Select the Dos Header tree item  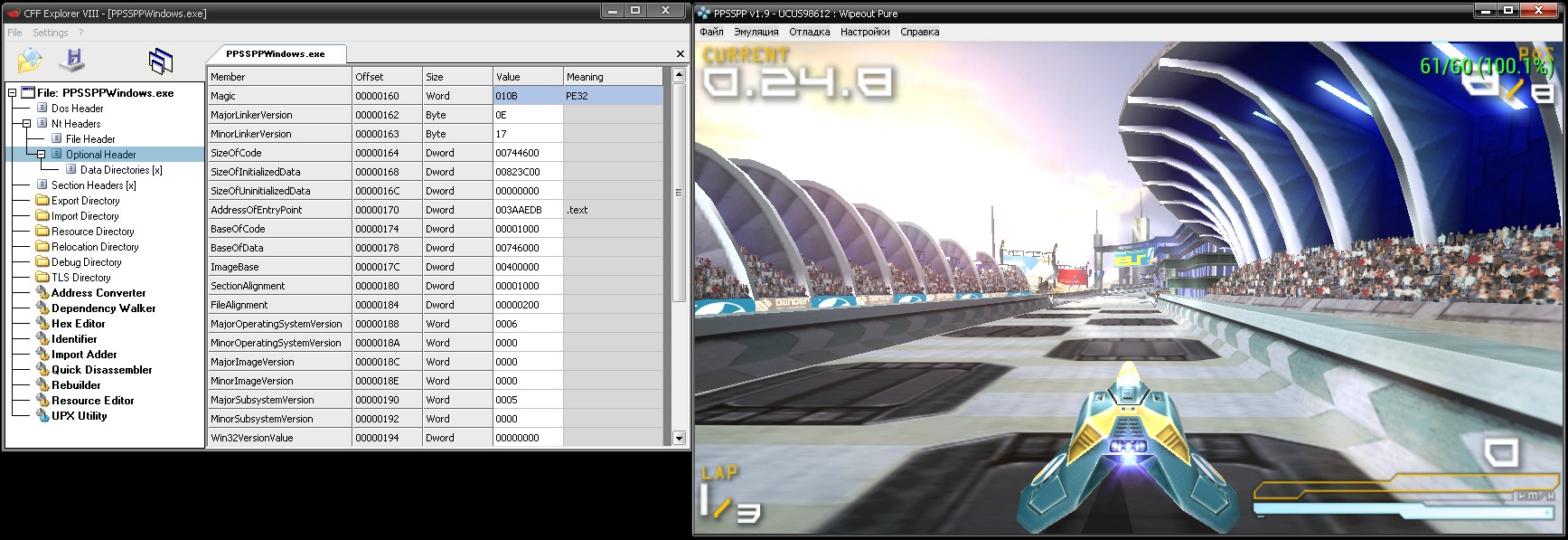pos(78,108)
